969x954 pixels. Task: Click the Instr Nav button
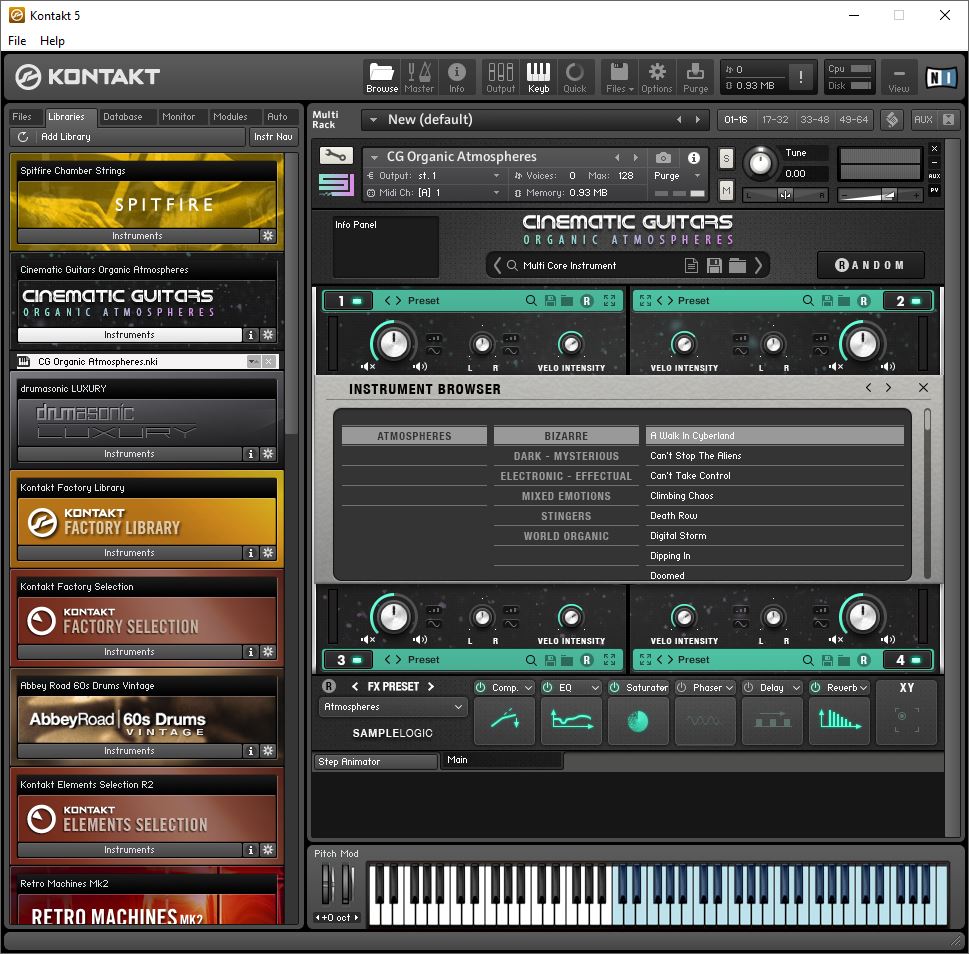click(273, 137)
